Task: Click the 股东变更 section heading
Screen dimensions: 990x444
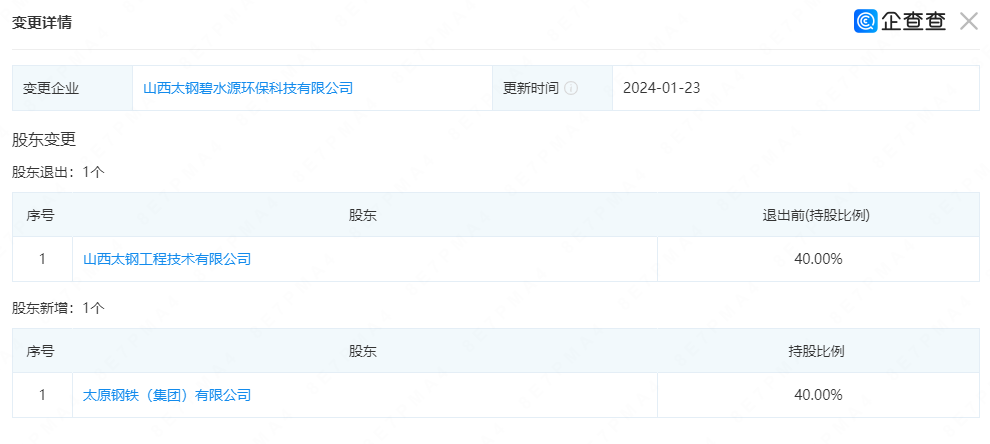Action: [44, 139]
